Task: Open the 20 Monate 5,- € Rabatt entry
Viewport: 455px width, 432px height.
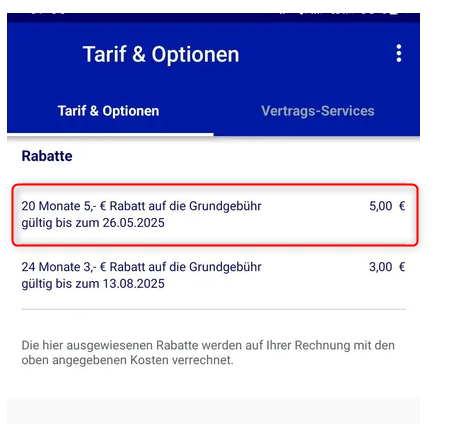Action: [x=215, y=215]
